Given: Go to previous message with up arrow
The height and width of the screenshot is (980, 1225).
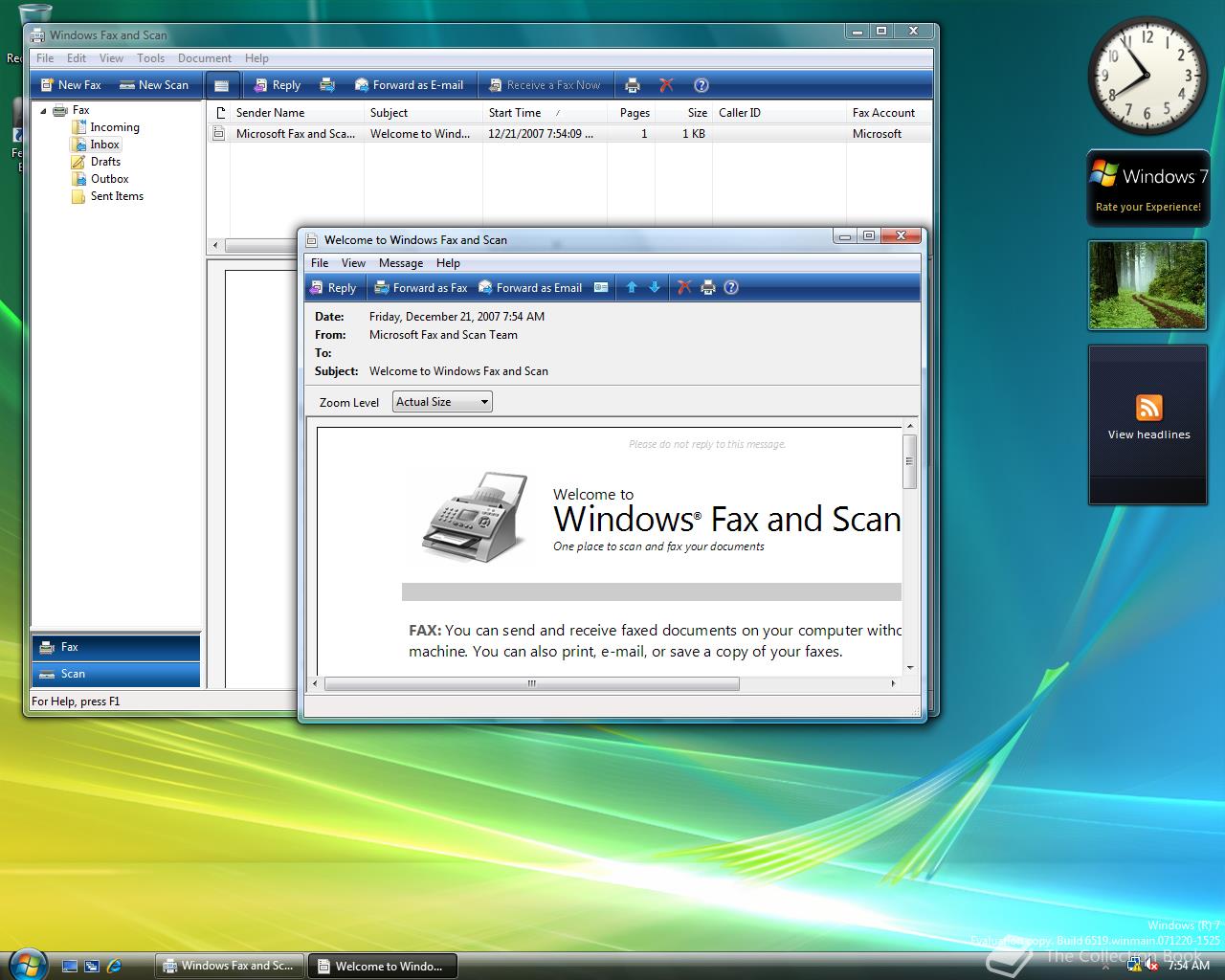Looking at the screenshot, I should 632,288.
